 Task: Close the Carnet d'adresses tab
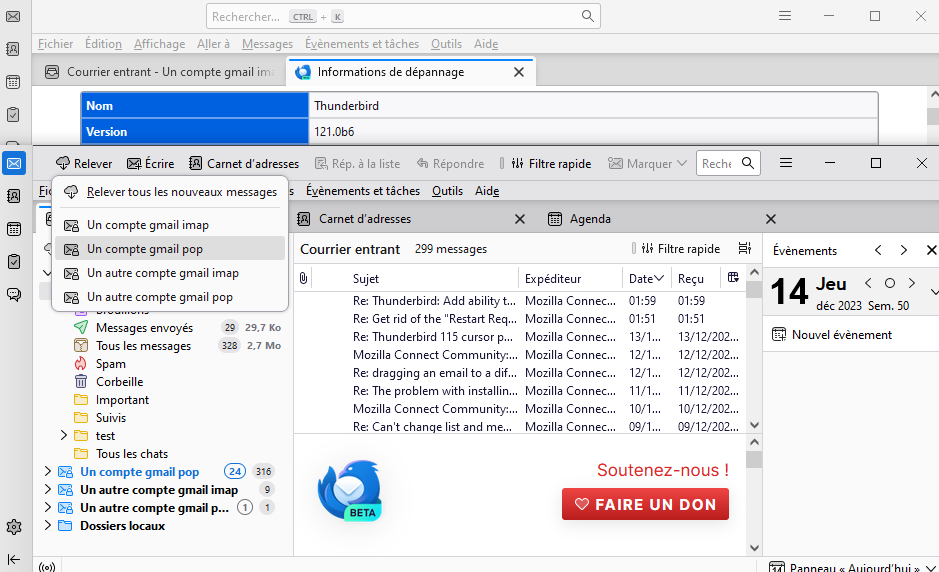coord(520,219)
